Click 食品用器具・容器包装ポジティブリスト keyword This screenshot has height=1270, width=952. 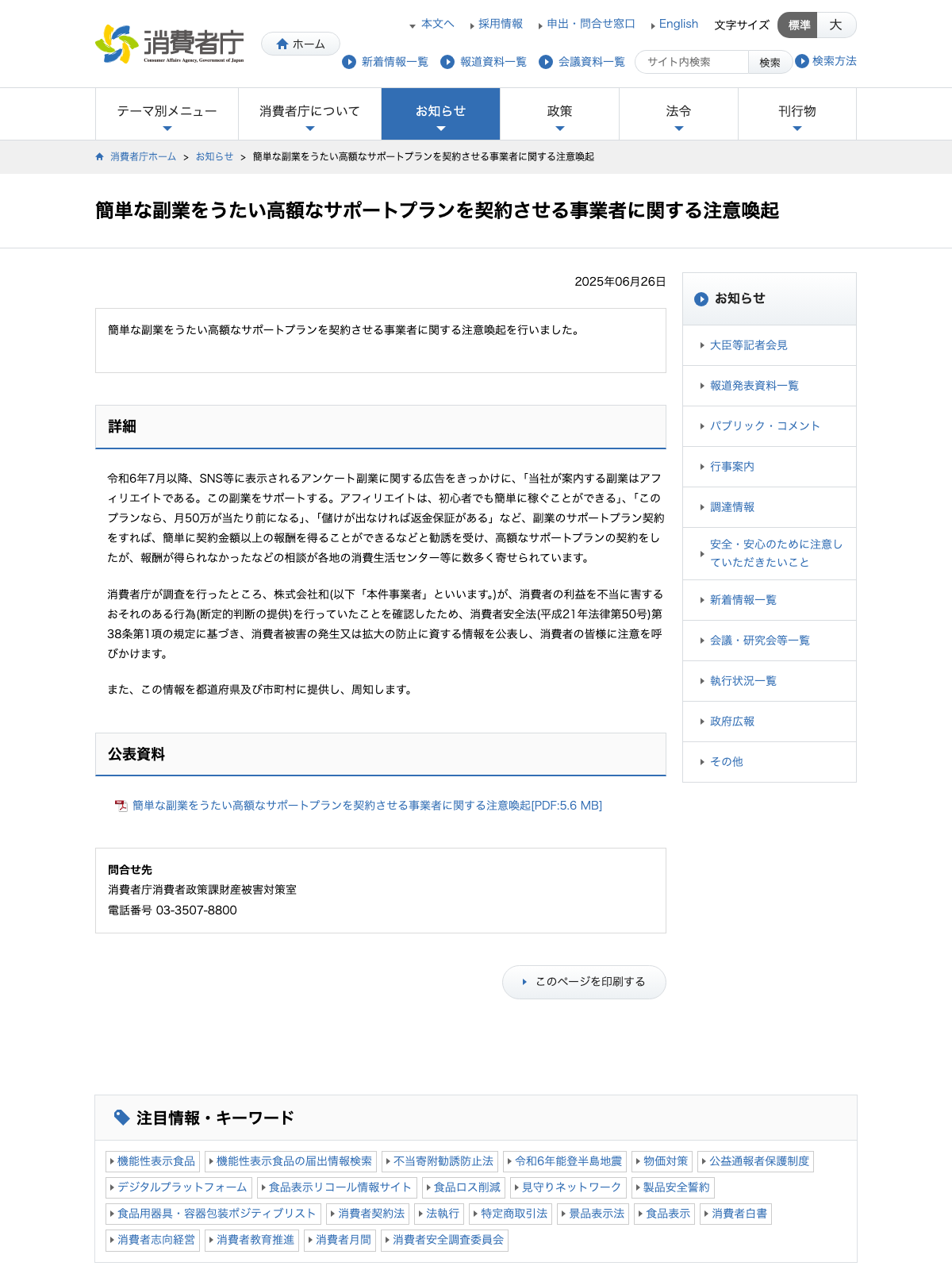pyautogui.click(x=213, y=1214)
